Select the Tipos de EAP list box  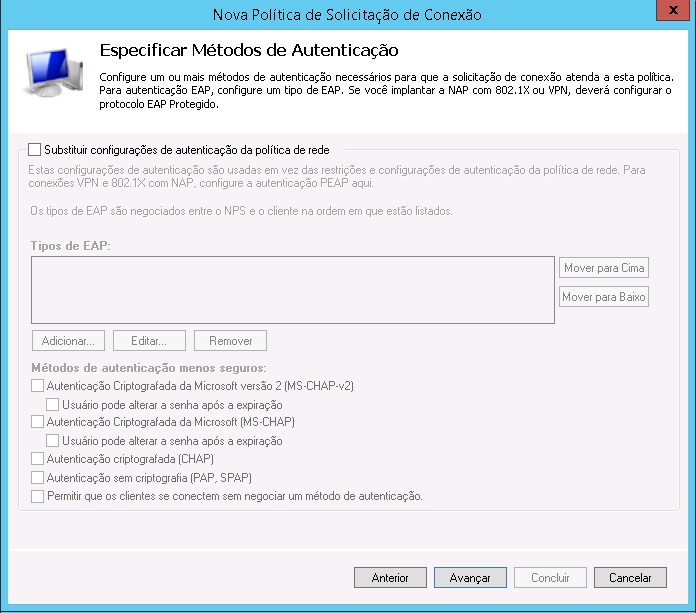293,290
